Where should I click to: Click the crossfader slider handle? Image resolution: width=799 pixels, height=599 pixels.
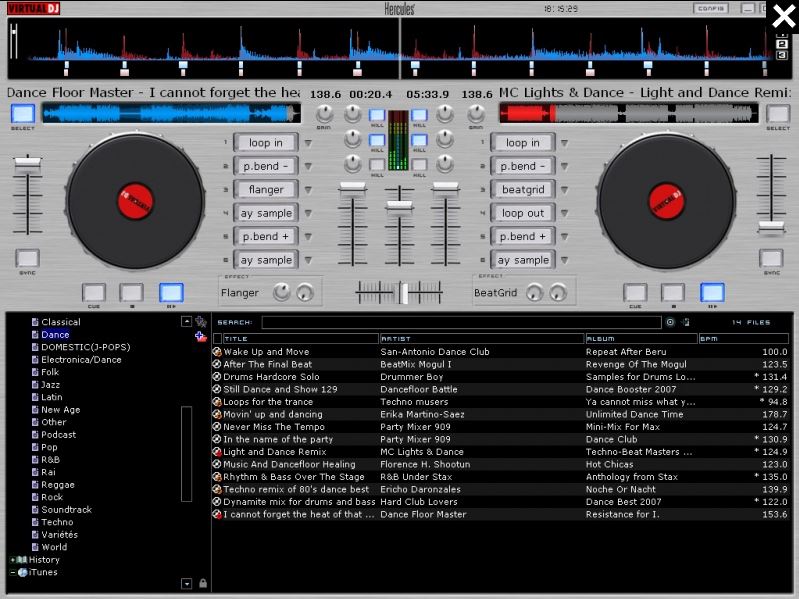click(x=403, y=293)
